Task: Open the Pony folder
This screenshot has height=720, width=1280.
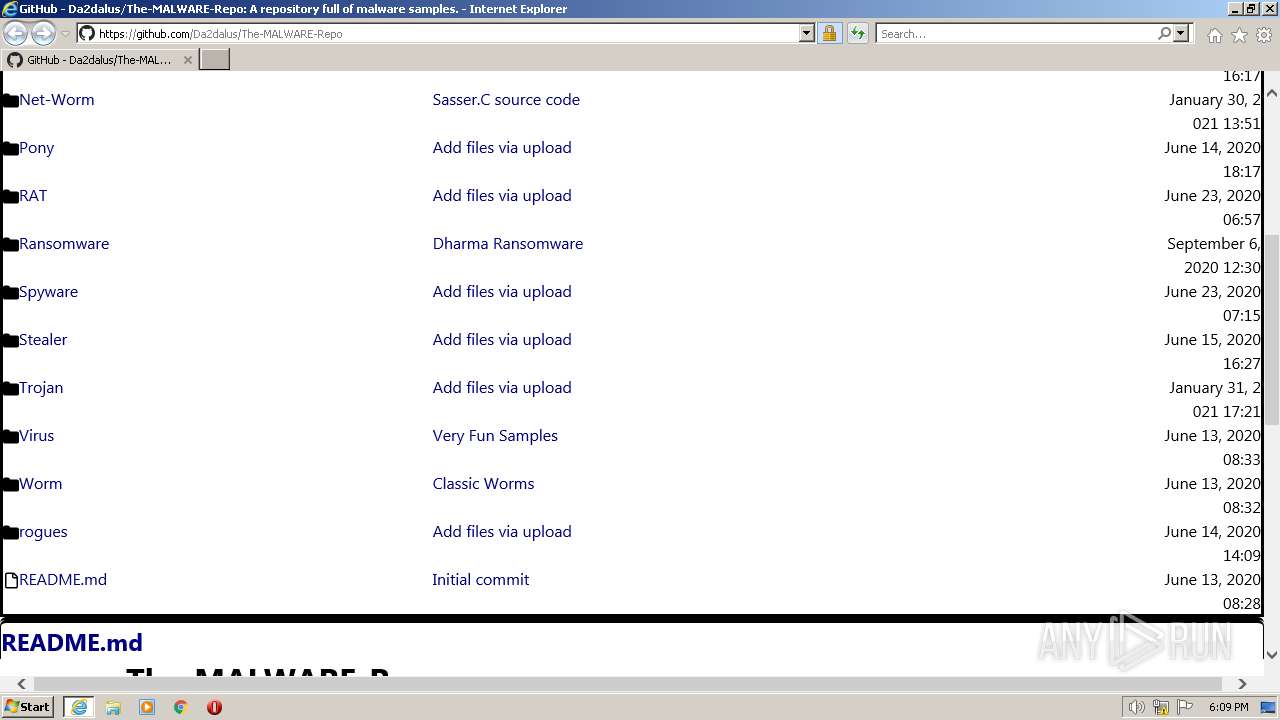Action: (37, 148)
